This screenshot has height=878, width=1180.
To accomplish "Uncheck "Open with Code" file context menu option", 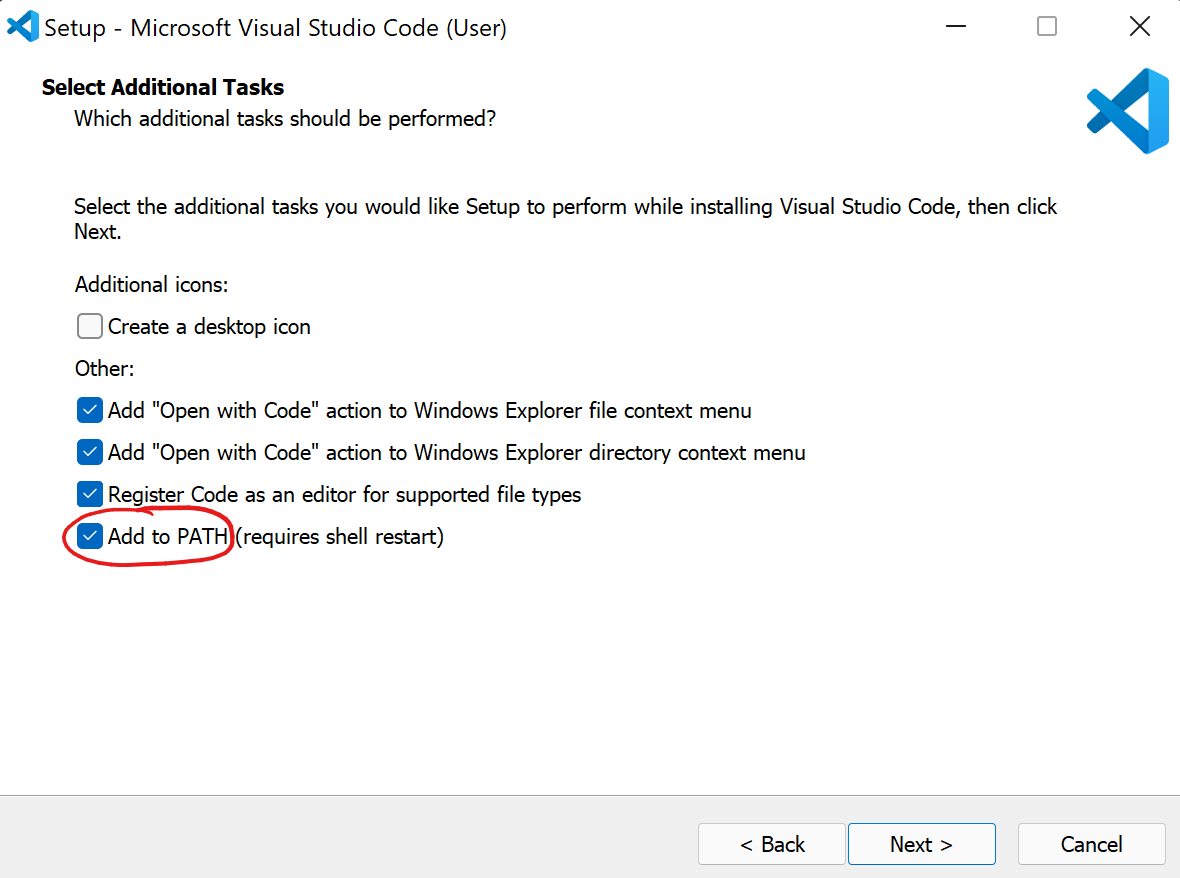I will (90, 411).
